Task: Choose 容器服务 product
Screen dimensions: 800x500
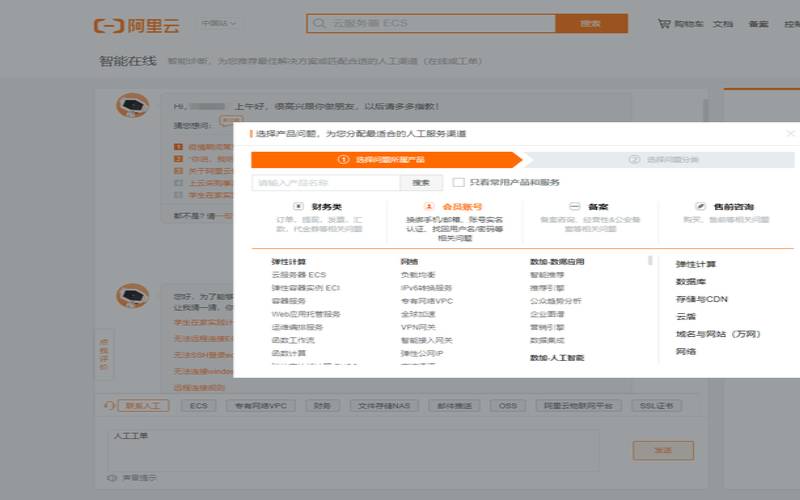Action: pyautogui.click(x=288, y=301)
